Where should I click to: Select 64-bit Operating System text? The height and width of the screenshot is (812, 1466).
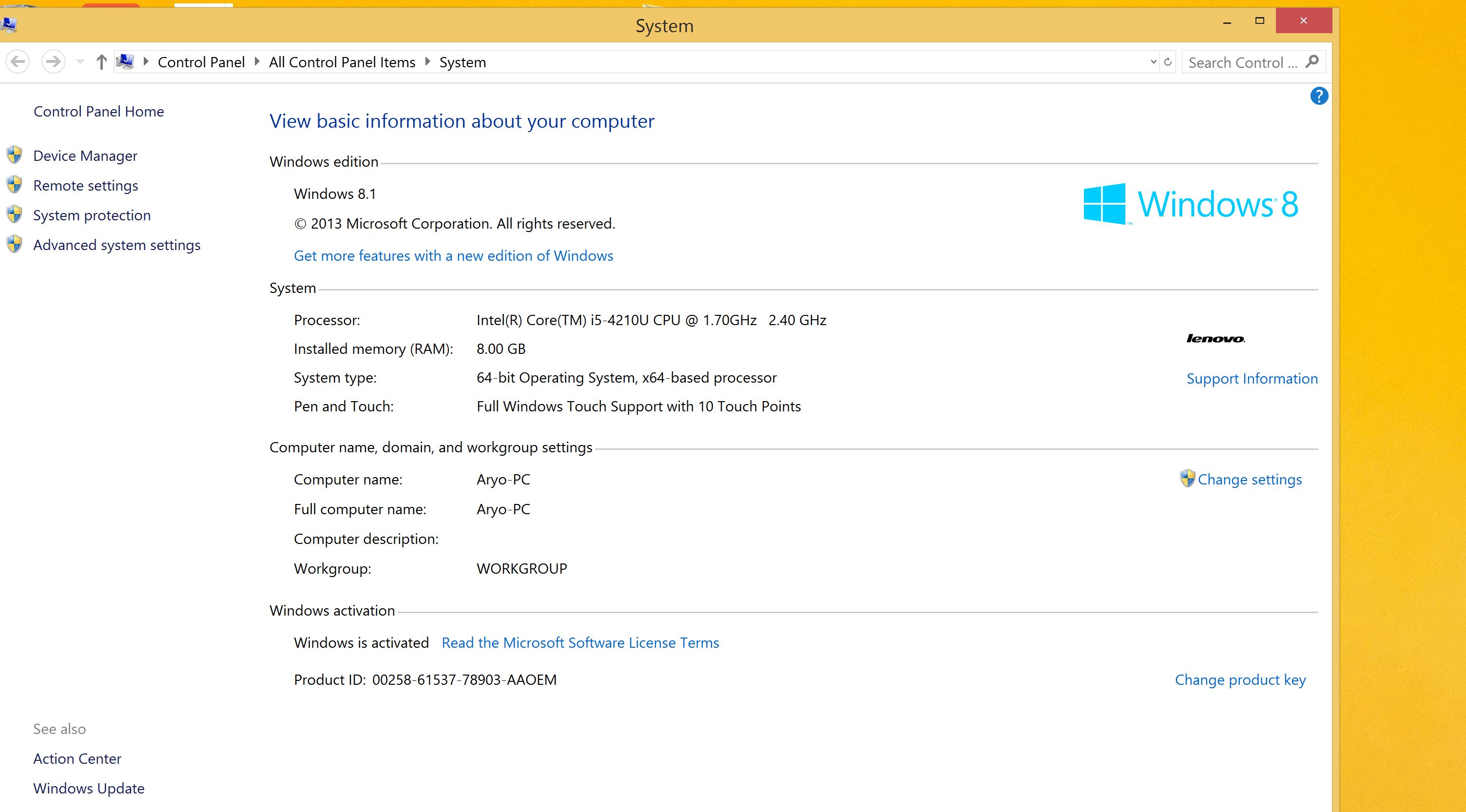point(626,378)
